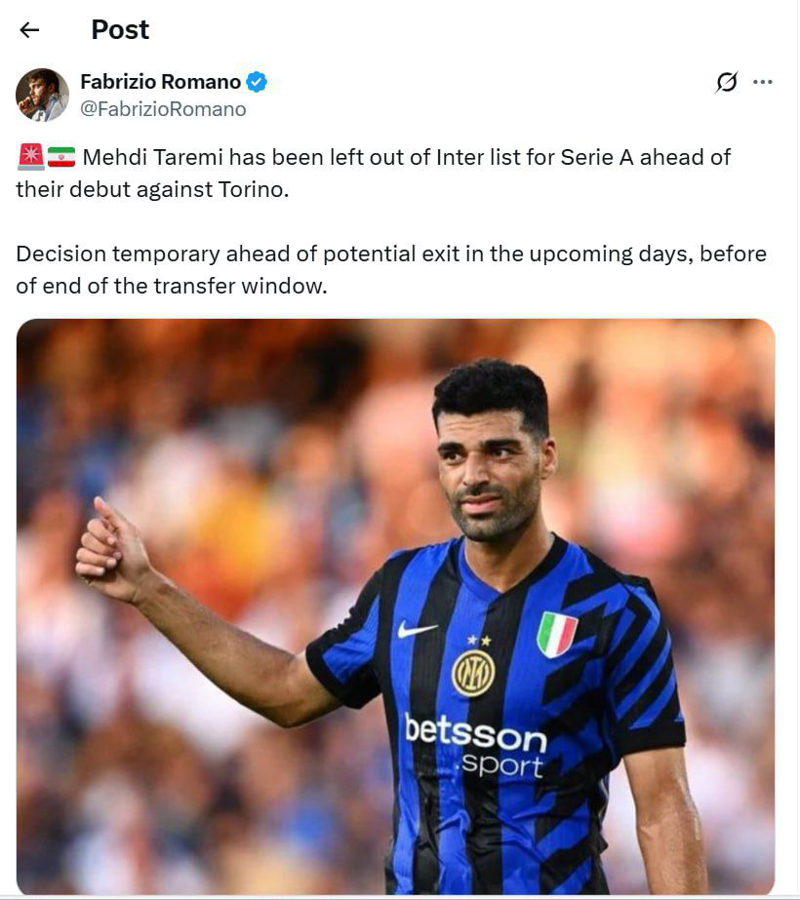Click the blue verified badge
Screen dimensions: 800x900
[x=257, y=82]
